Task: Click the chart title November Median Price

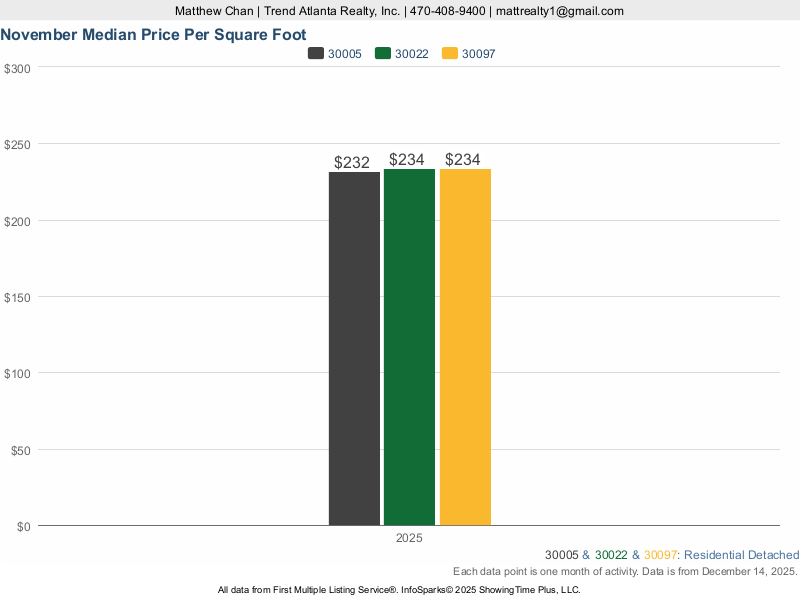Action: 140,33
